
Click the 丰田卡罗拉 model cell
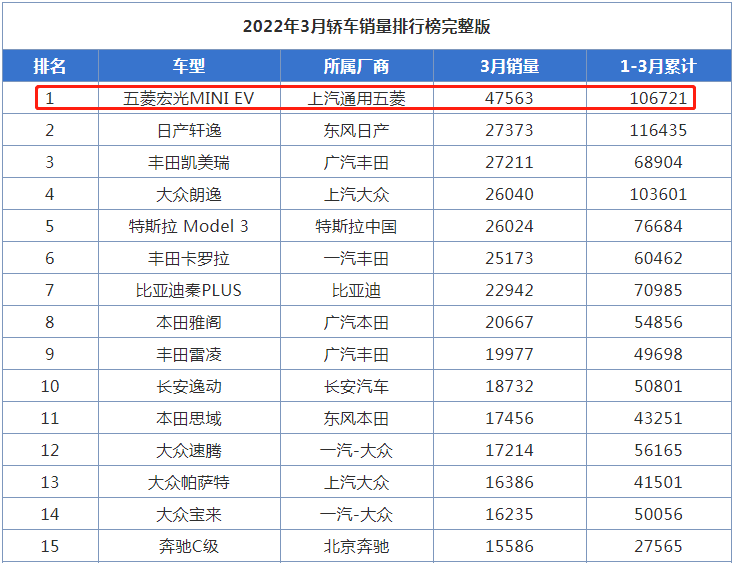[x=189, y=258]
